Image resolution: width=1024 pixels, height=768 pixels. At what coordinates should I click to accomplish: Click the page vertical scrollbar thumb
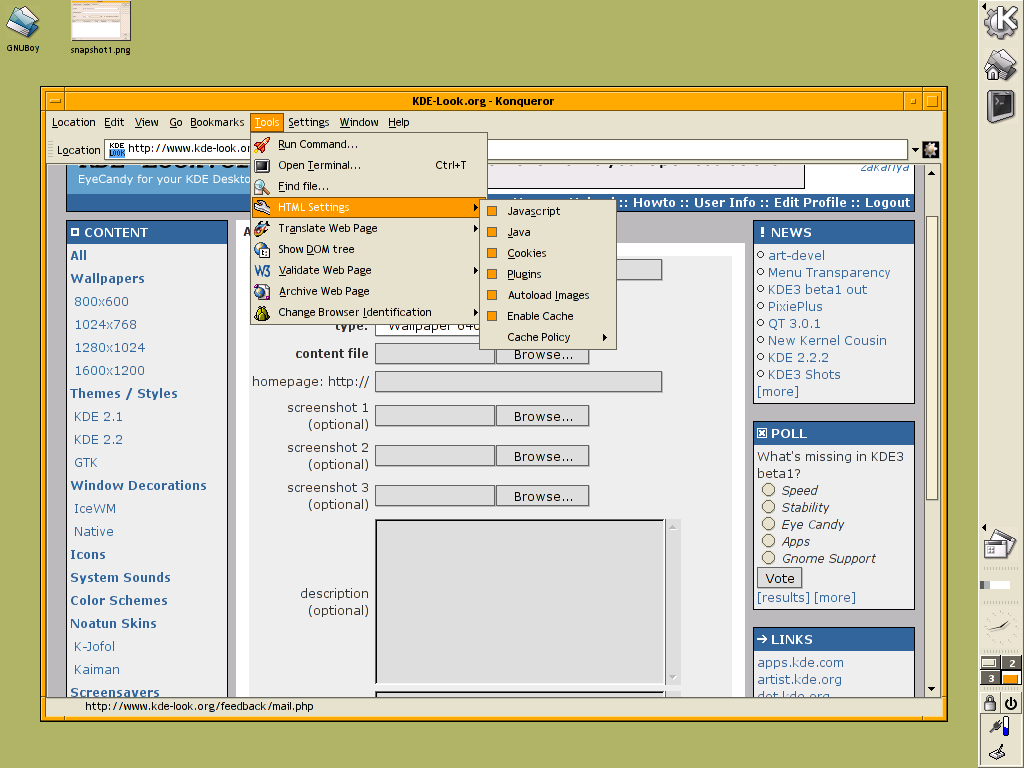(x=932, y=358)
